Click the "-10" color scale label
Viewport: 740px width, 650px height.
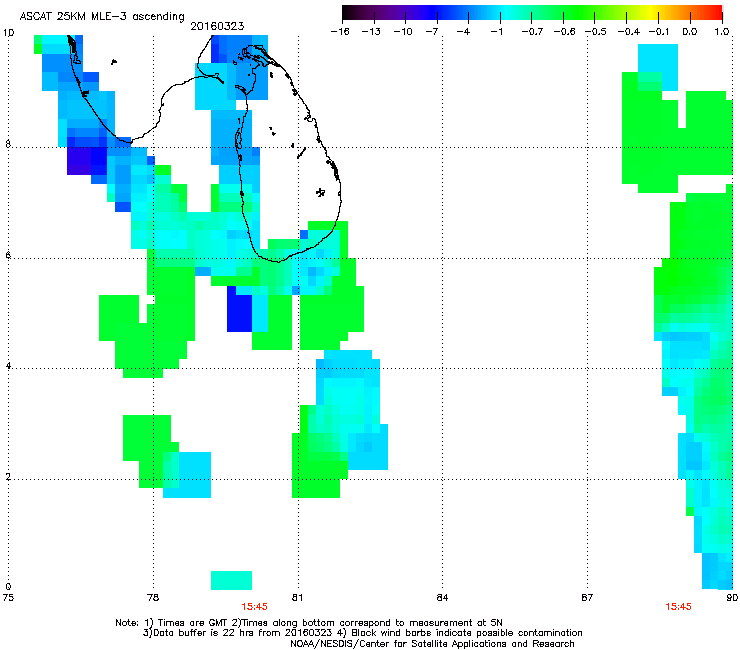tap(403, 32)
